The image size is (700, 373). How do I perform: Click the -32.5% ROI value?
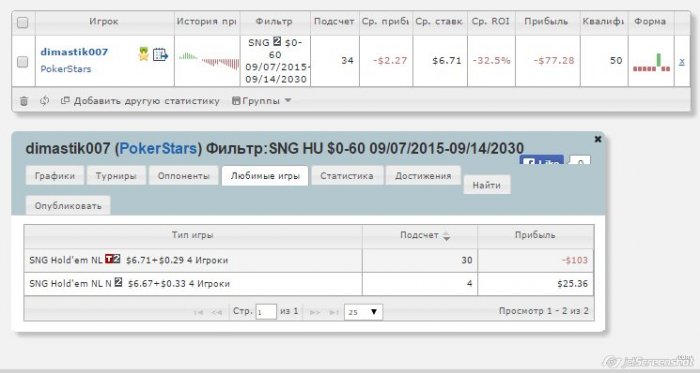(491, 61)
